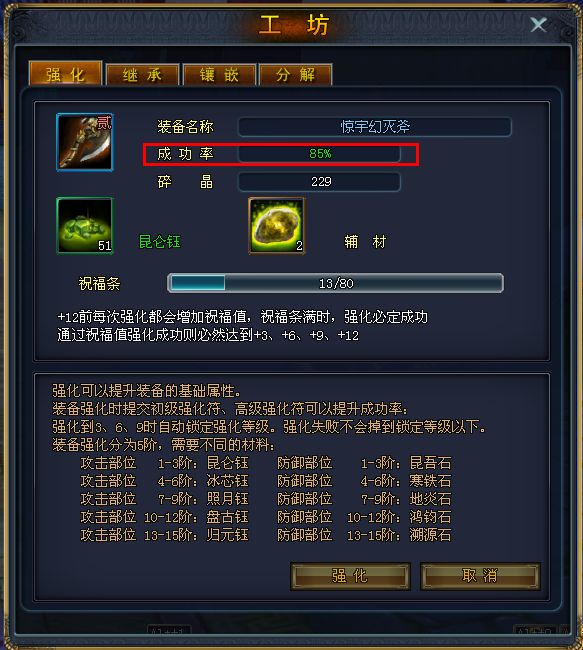Click the 辅材 label next to stone
Viewport: 583px width, 650px height.
(365, 242)
